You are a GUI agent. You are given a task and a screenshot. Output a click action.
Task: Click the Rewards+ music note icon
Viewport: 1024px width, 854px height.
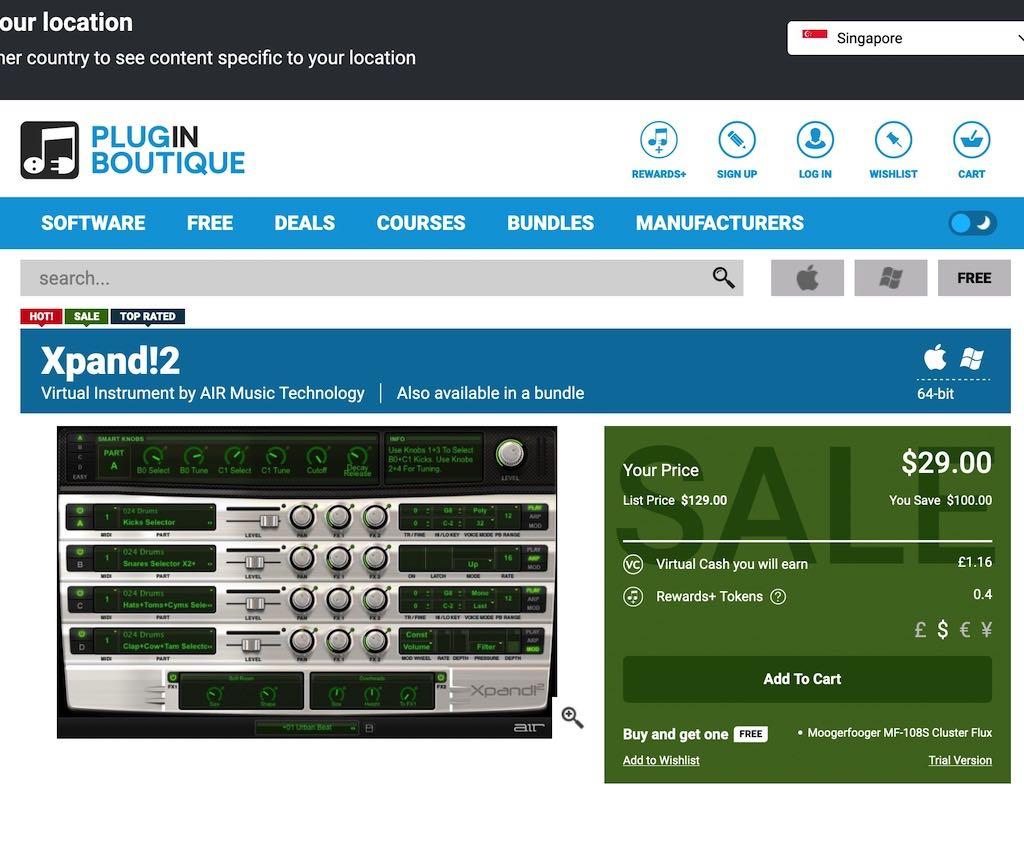coord(658,141)
